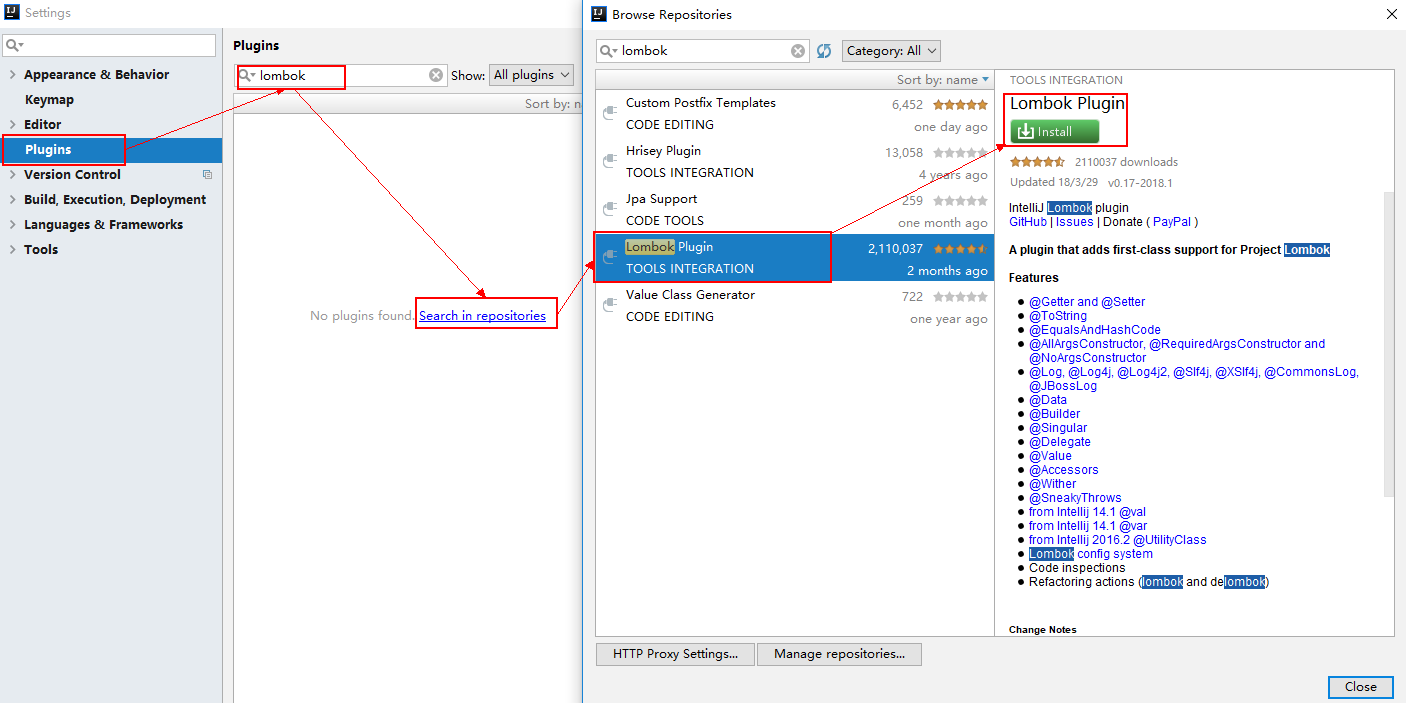The height and width of the screenshot is (703, 1406).
Task: Click the rating stars for Custom Postfix Templates
Action: 960,104
